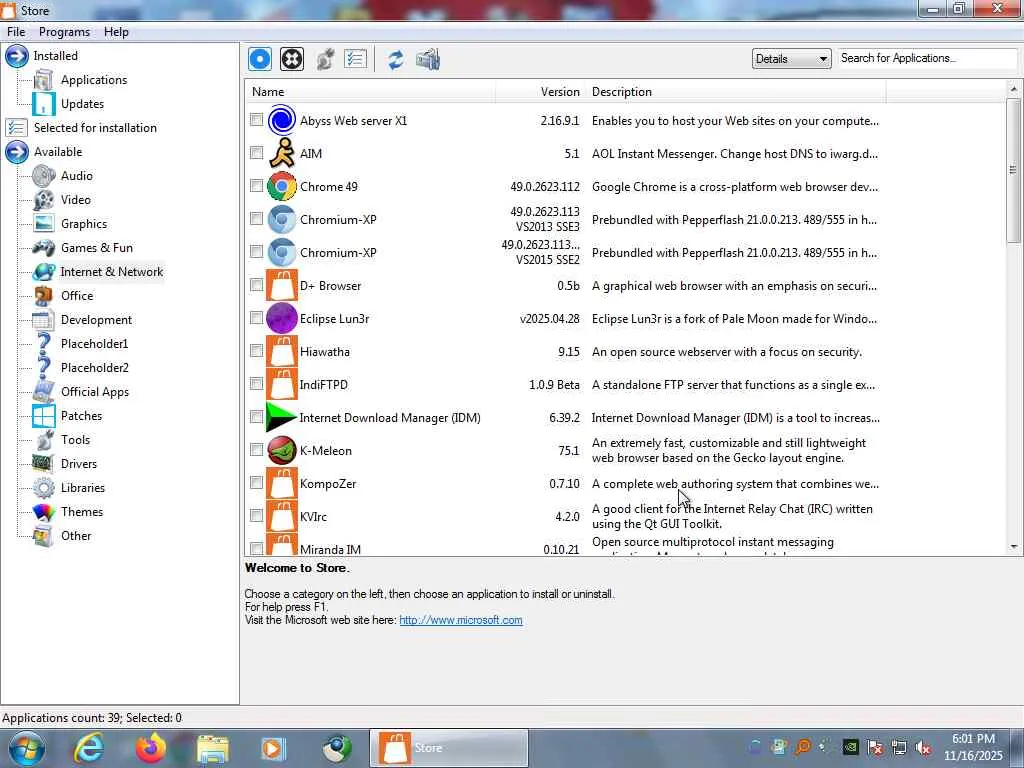Open the Patches category

[81, 416]
